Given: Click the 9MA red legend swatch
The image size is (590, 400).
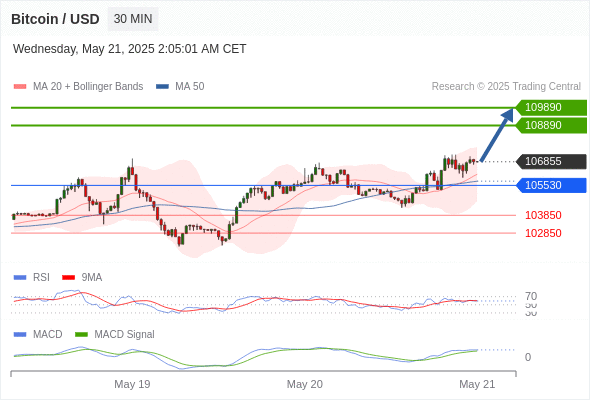Looking at the screenshot, I should point(68,278).
